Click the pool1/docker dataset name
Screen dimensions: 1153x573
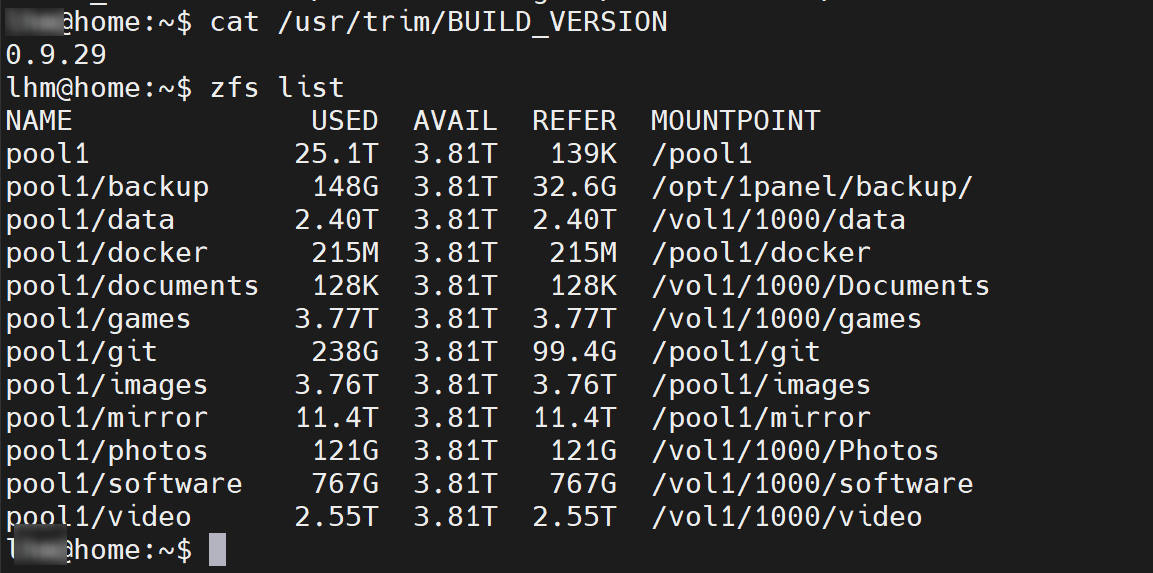(x=107, y=253)
